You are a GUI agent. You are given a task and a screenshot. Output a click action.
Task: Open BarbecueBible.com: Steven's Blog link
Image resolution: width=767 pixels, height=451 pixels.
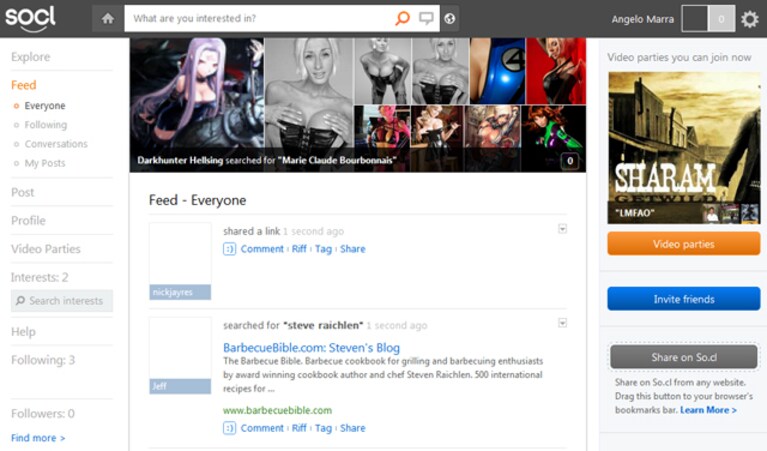(x=311, y=348)
